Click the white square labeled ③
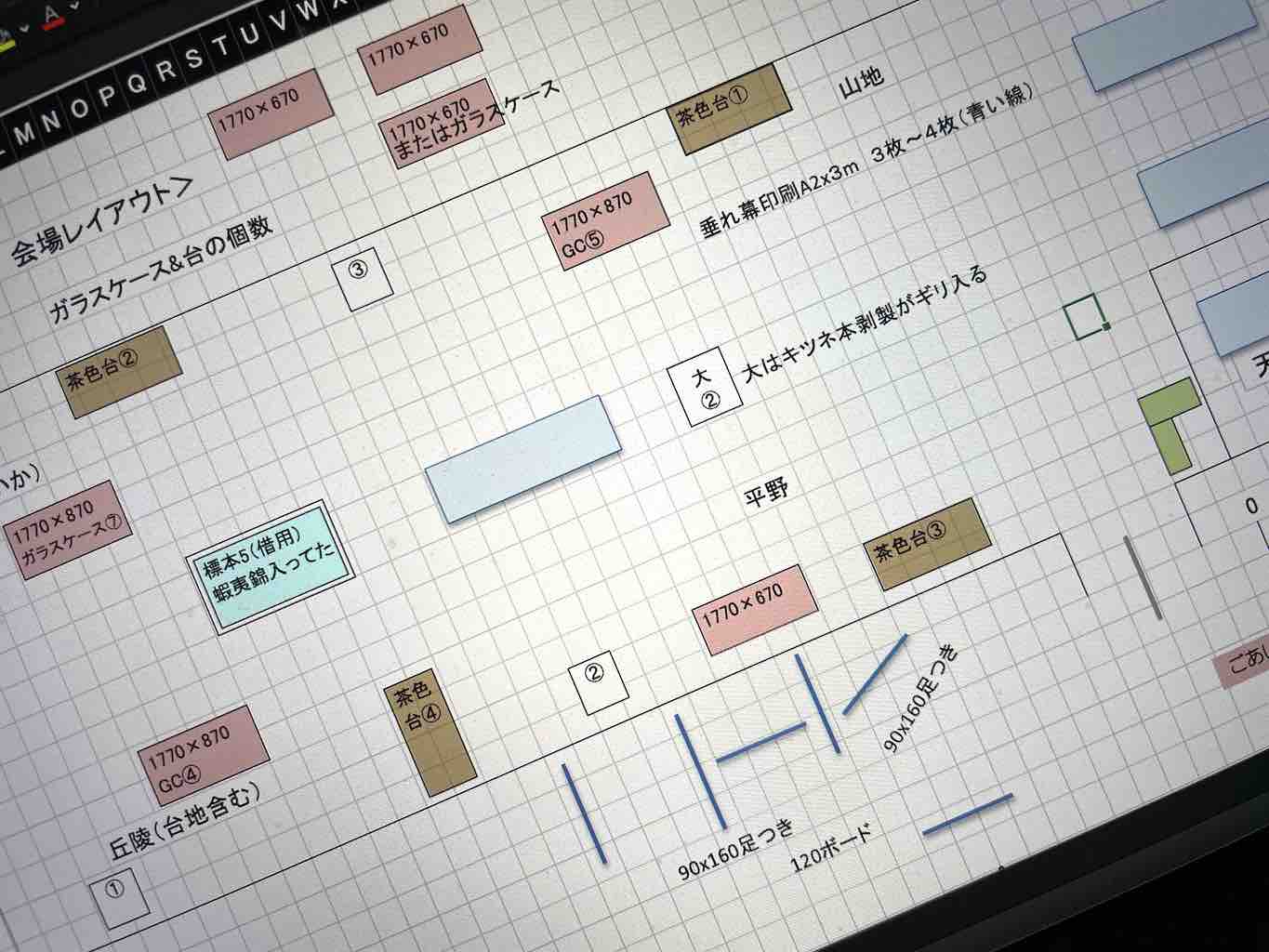The height and width of the screenshot is (952, 1269). click(x=363, y=277)
